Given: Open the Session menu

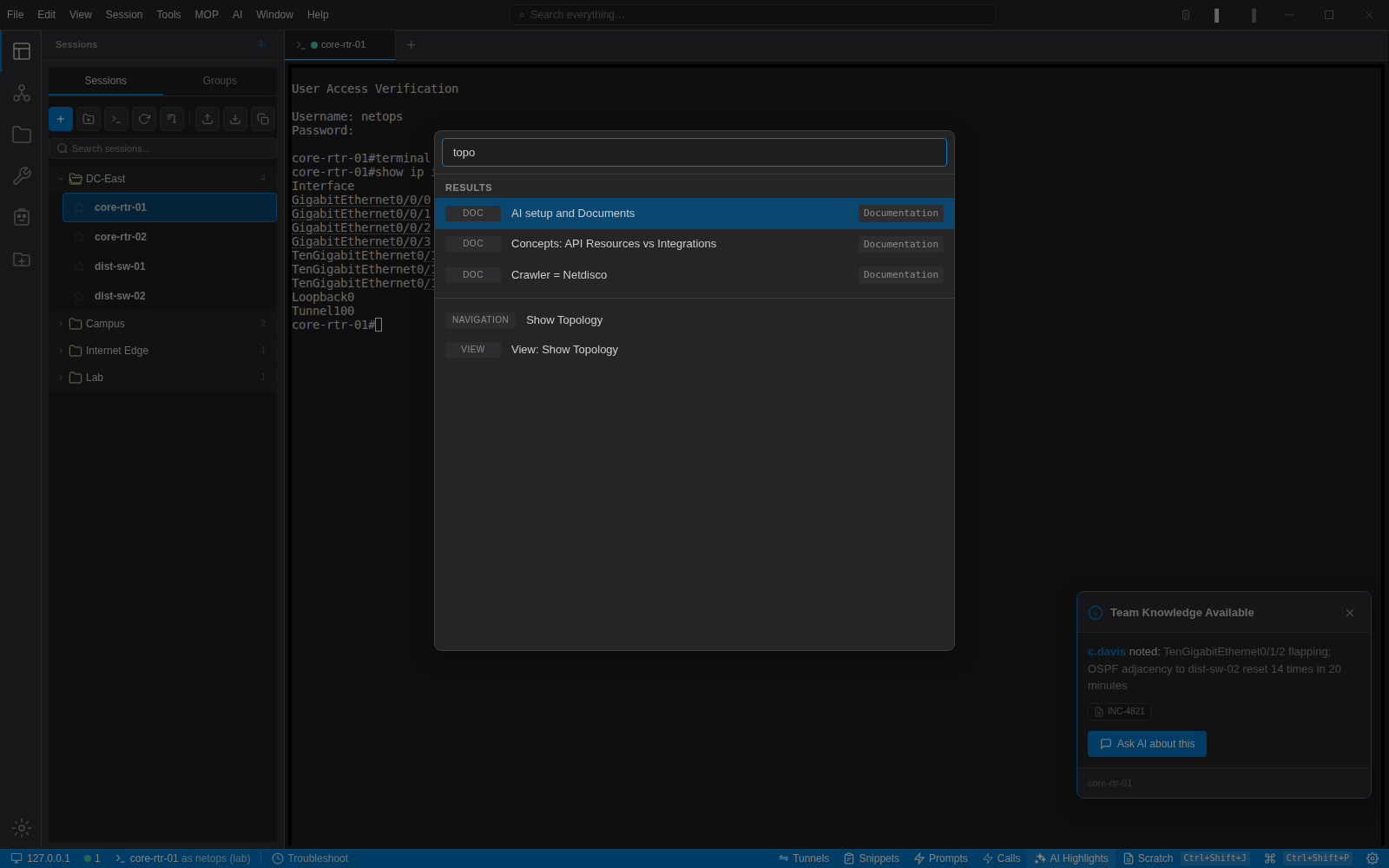Looking at the screenshot, I should [124, 15].
